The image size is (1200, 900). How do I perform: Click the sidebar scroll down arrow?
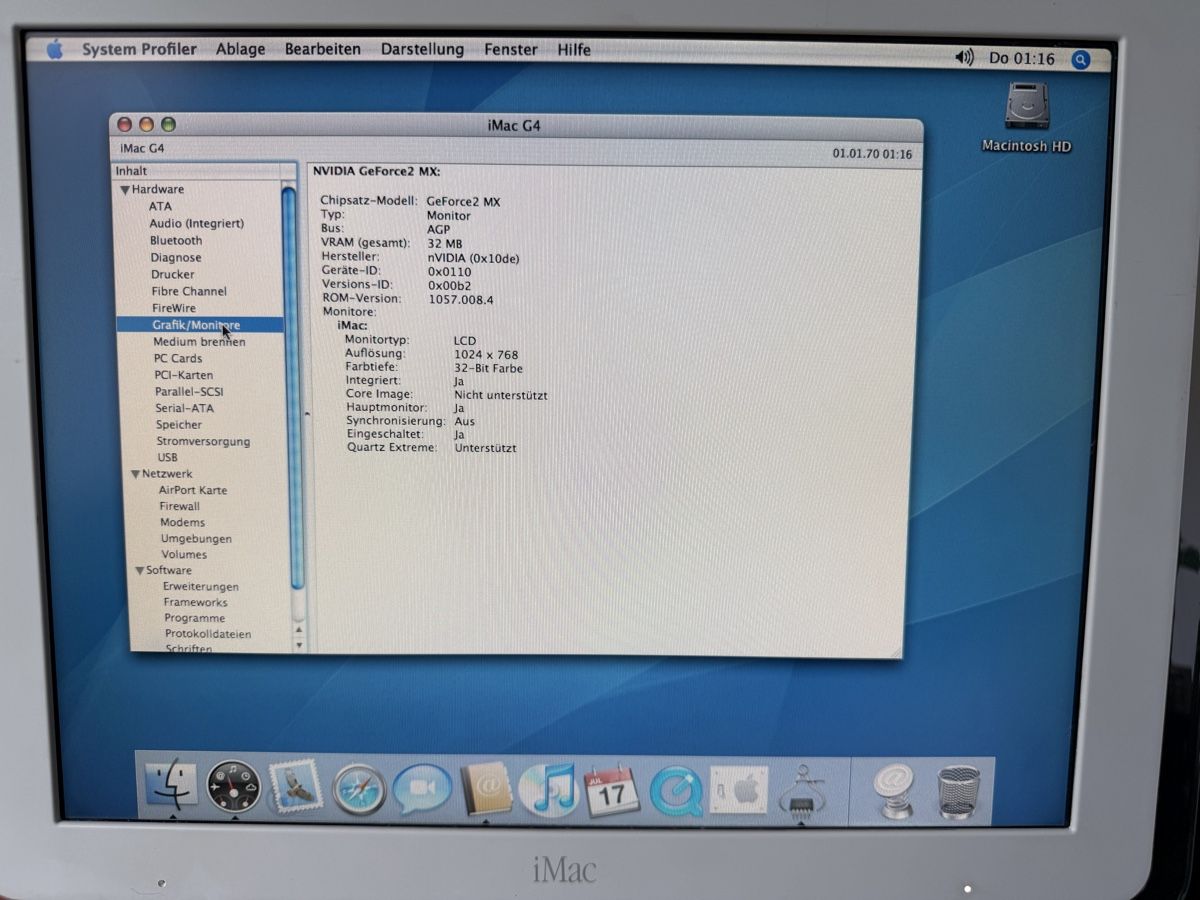(297, 645)
